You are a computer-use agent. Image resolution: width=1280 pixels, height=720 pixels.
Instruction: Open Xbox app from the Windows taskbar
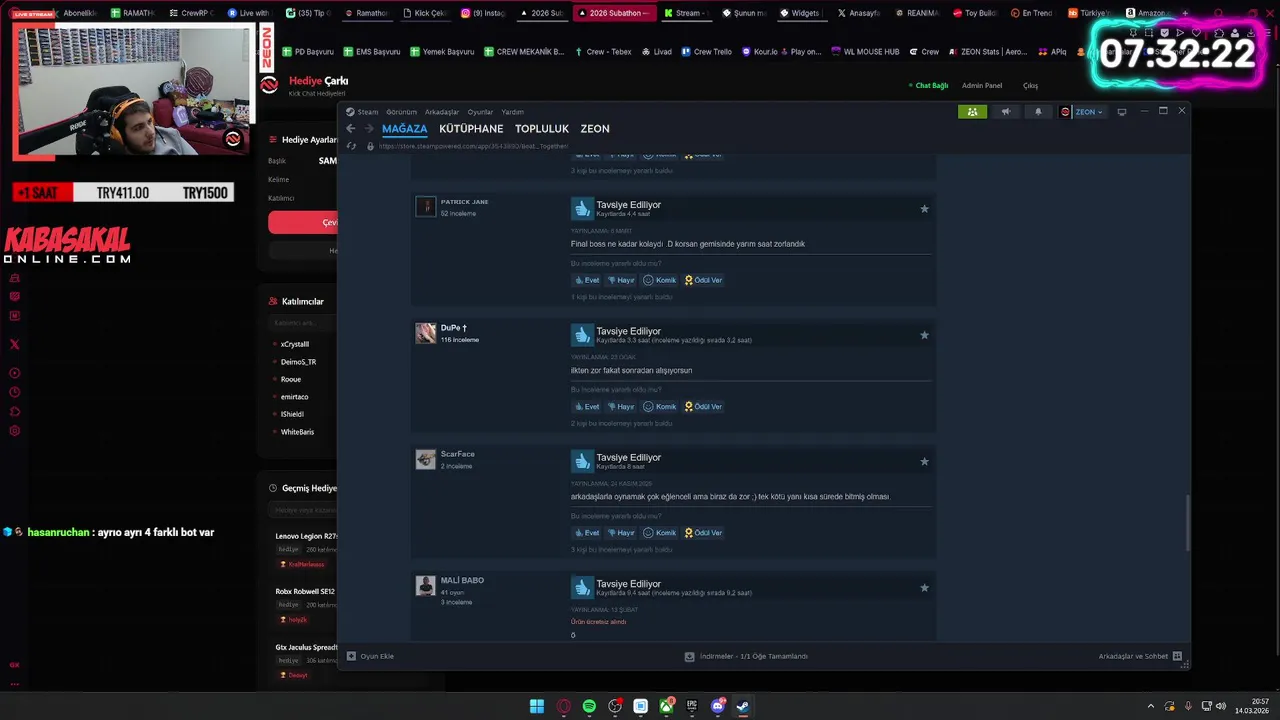click(x=666, y=706)
